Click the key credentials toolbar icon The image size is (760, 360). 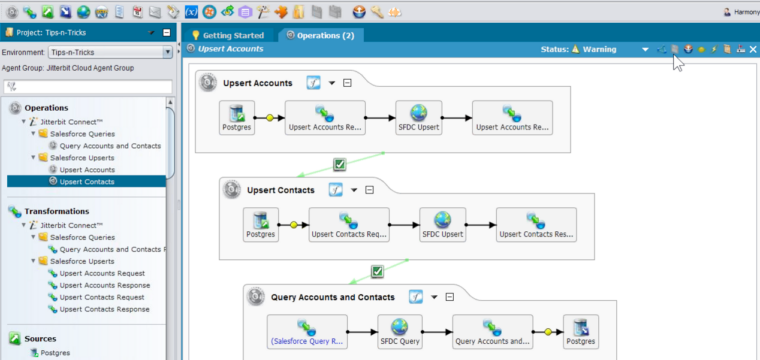[x=377, y=12]
